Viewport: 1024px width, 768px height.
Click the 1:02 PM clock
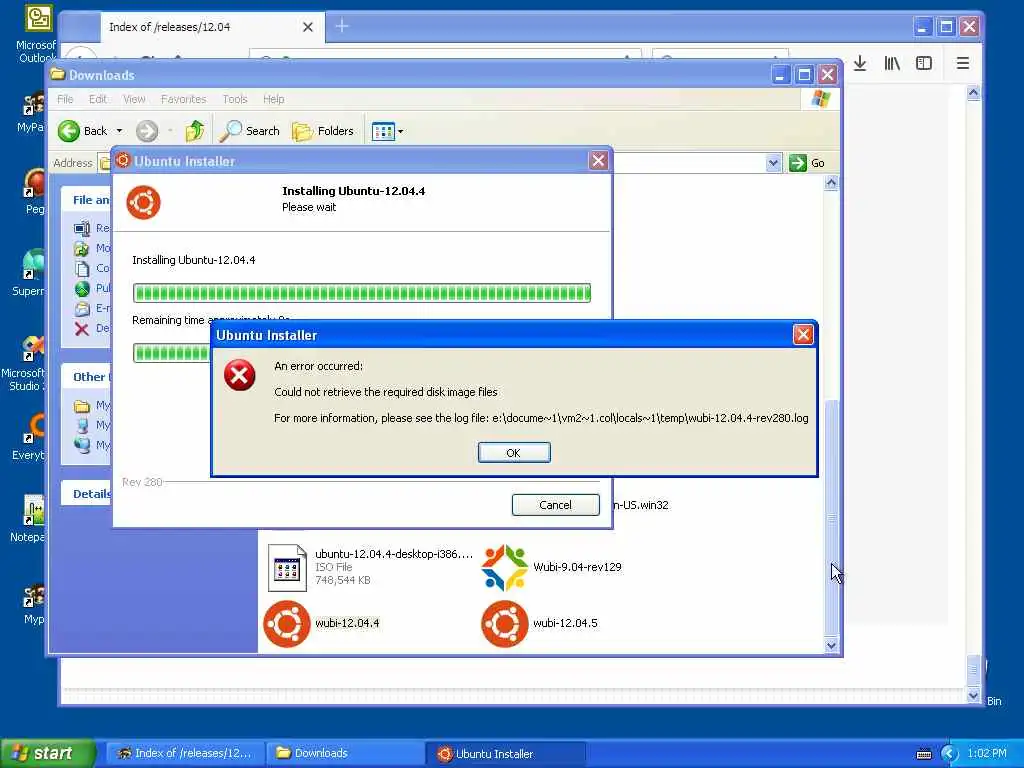(x=987, y=754)
